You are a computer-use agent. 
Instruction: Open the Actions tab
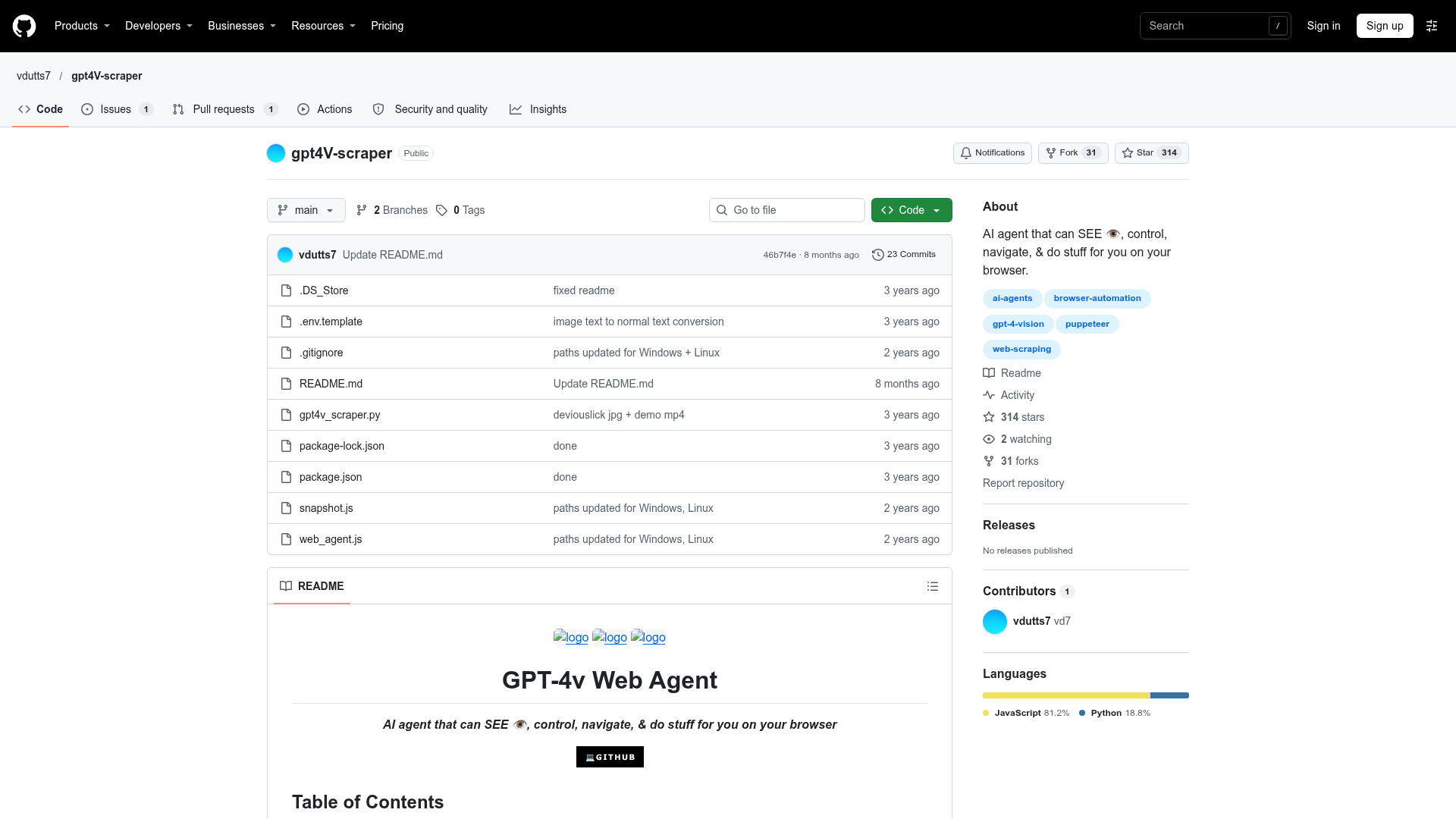[325, 109]
